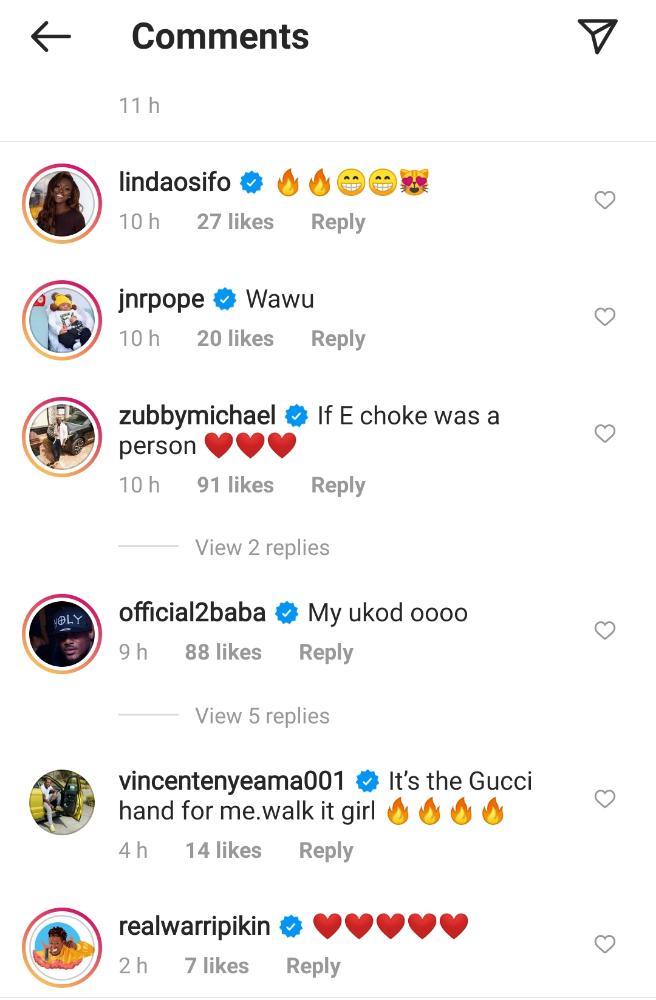The image size is (656, 1000).
Task: Open zubbymichael's profile avatar
Action: (x=62, y=435)
